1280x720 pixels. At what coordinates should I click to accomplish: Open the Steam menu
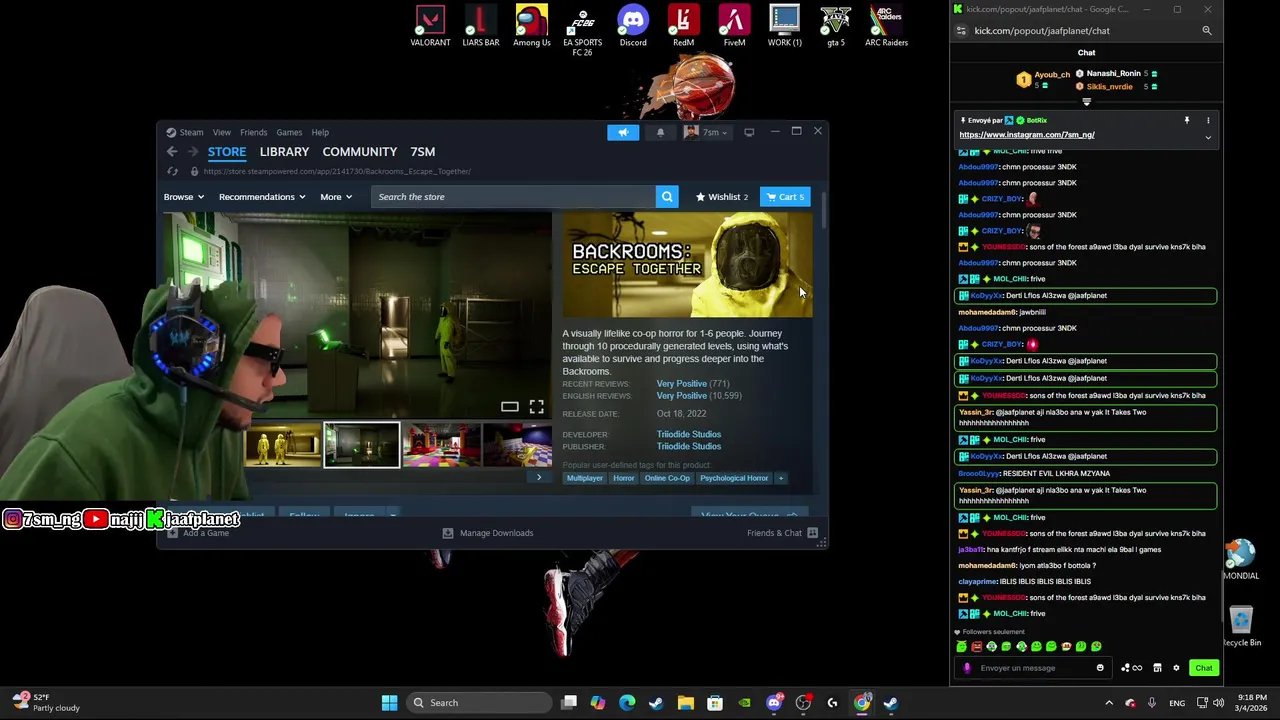[x=185, y=132]
